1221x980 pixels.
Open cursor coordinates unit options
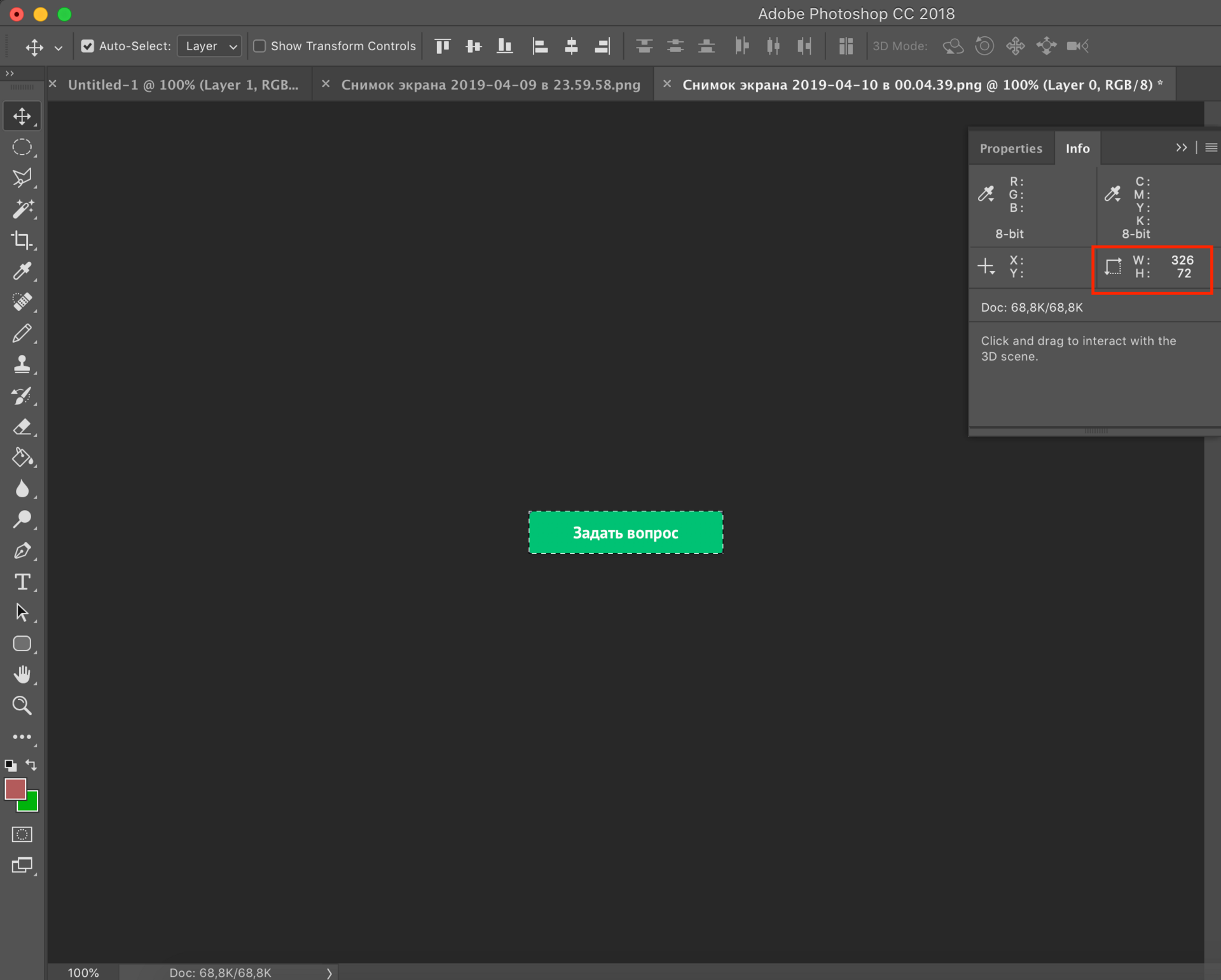(x=986, y=266)
